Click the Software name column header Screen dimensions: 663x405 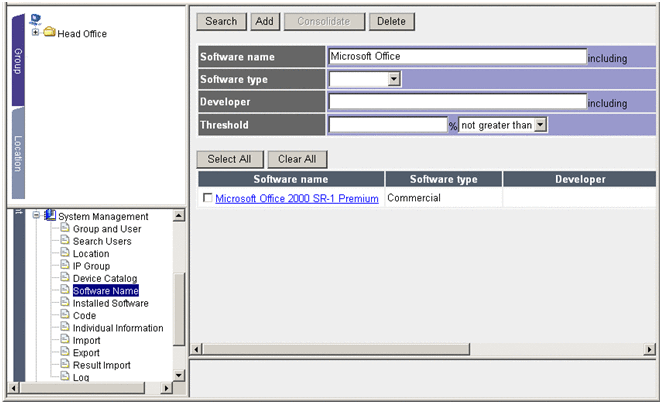291,179
